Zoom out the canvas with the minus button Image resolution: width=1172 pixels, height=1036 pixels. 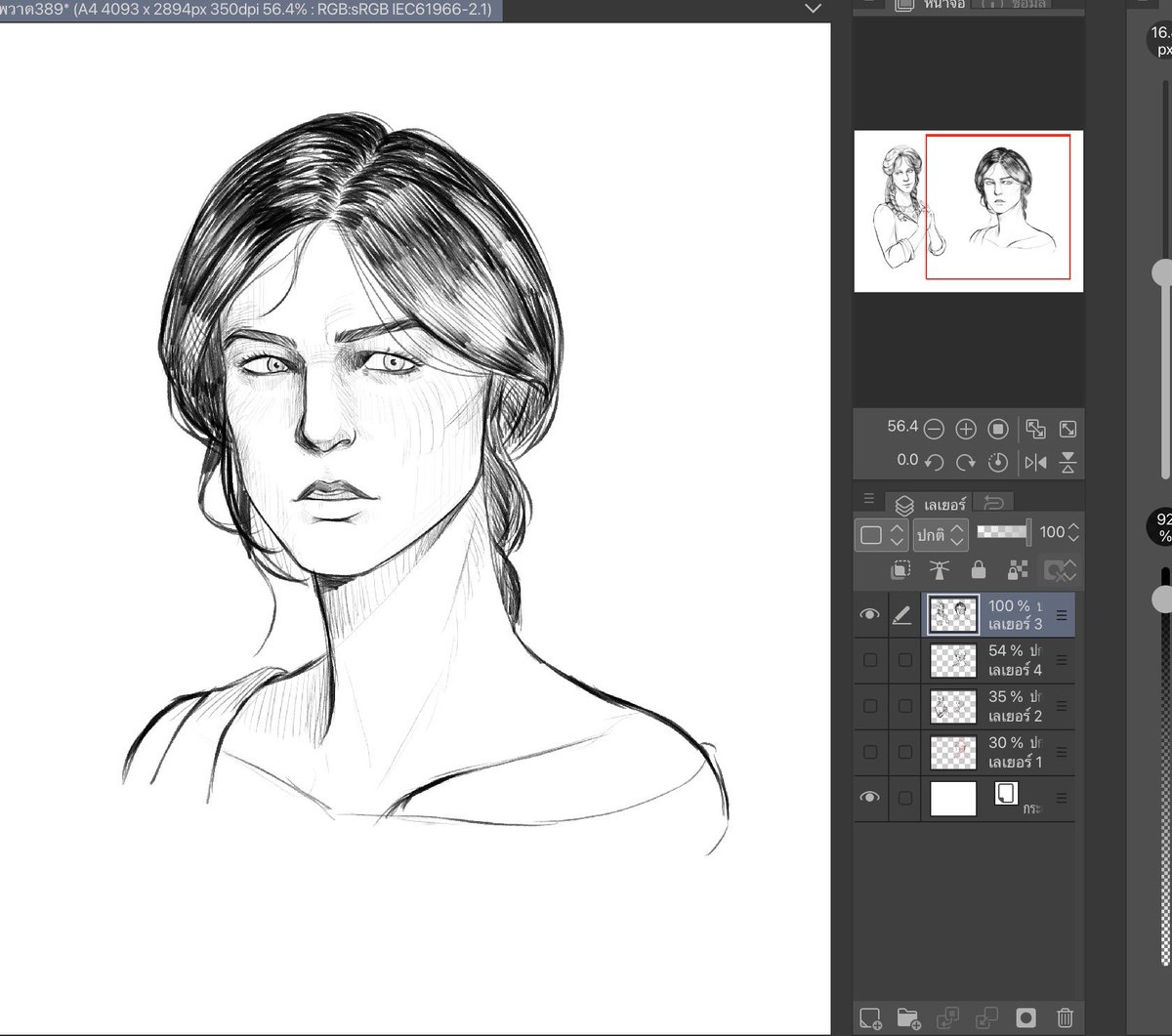[934, 429]
